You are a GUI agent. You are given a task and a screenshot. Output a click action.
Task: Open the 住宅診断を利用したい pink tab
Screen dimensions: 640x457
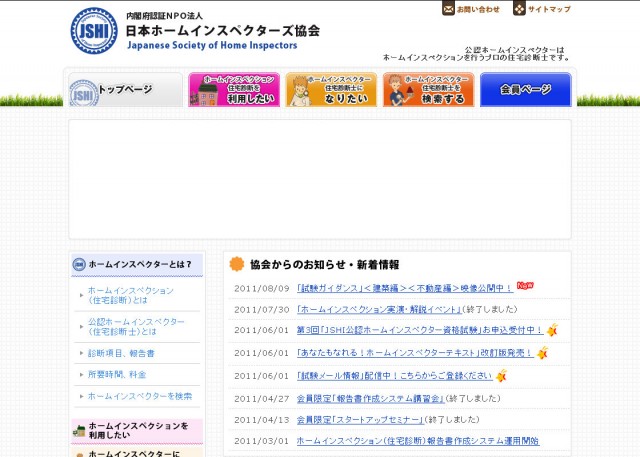234,90
